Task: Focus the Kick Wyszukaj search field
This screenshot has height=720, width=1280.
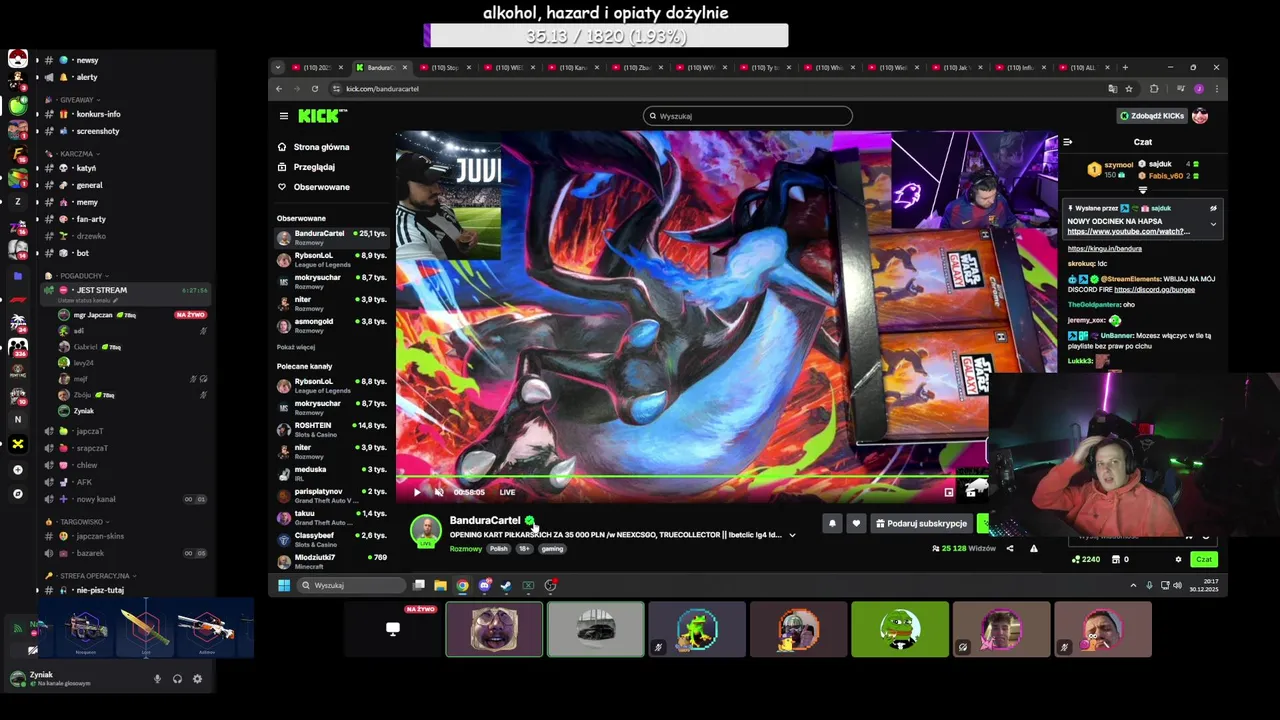Action: [x=748, y=116]
